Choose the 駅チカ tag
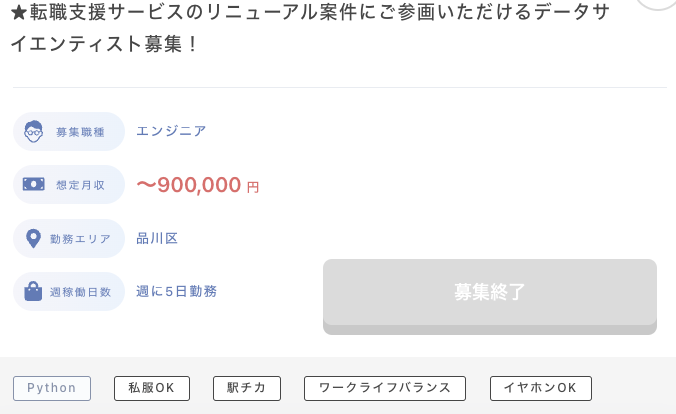Viewport: 676px width, 414px height. point(247,388)
